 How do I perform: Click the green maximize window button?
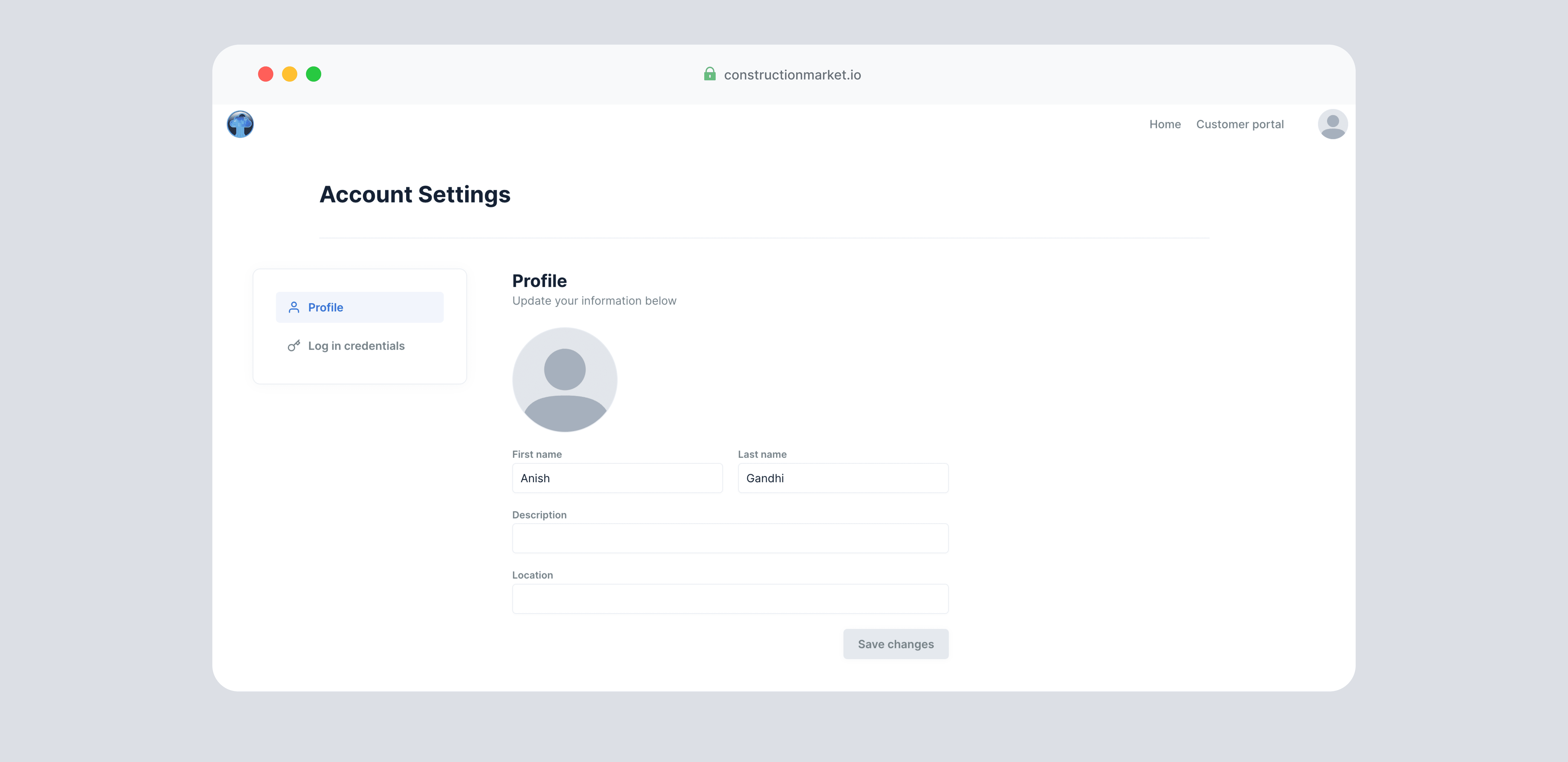[314, 74]
